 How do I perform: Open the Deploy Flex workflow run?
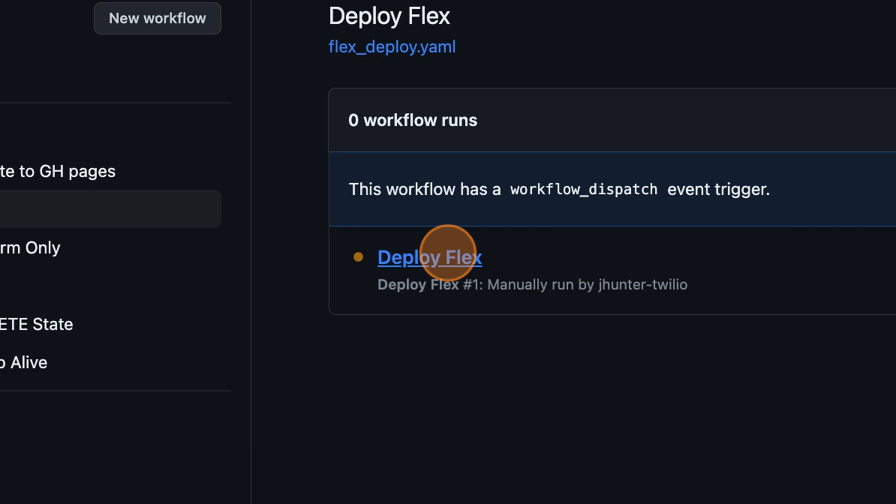[430, 257]
